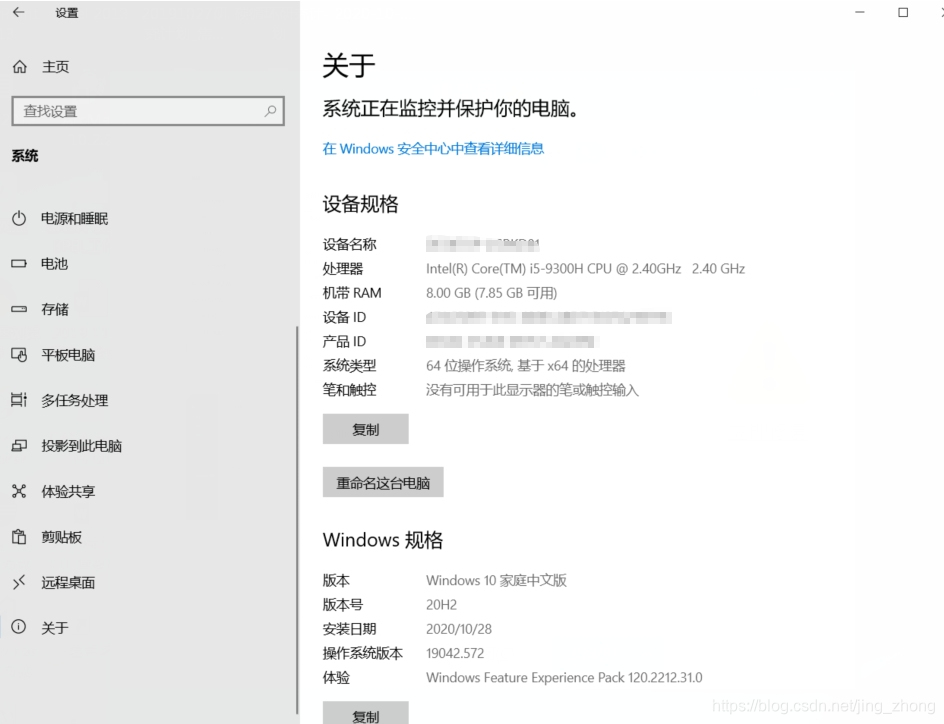Copy Windows specifications with lower 复制 button

tap(365, 714)
